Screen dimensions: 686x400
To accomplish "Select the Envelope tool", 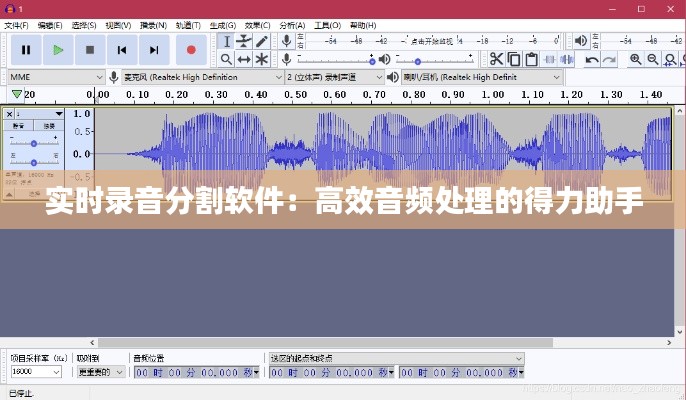I will click(244, 42).
